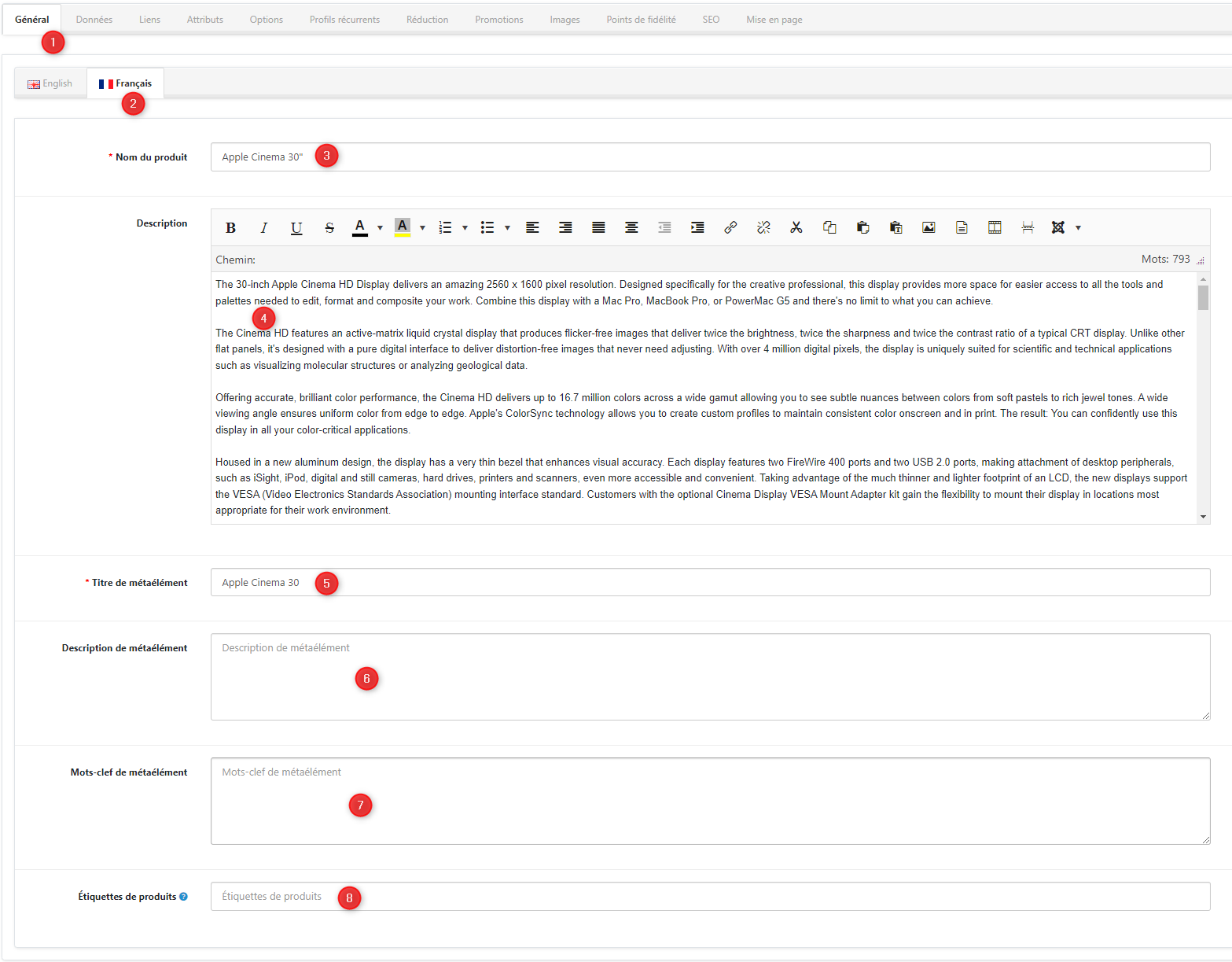Focus the Titre de métaélément field
The image size is (1232, 962).
710,583
